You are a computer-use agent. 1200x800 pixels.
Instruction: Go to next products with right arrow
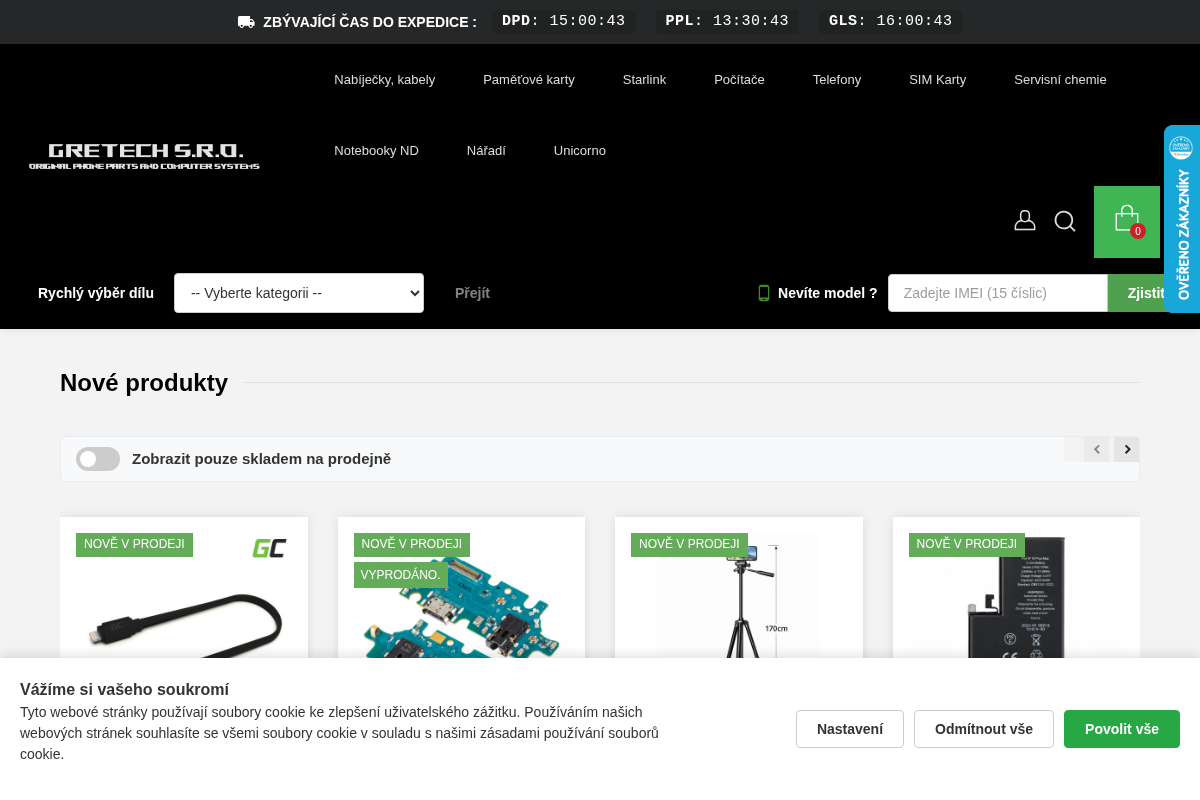click(x=1127, y=449)
